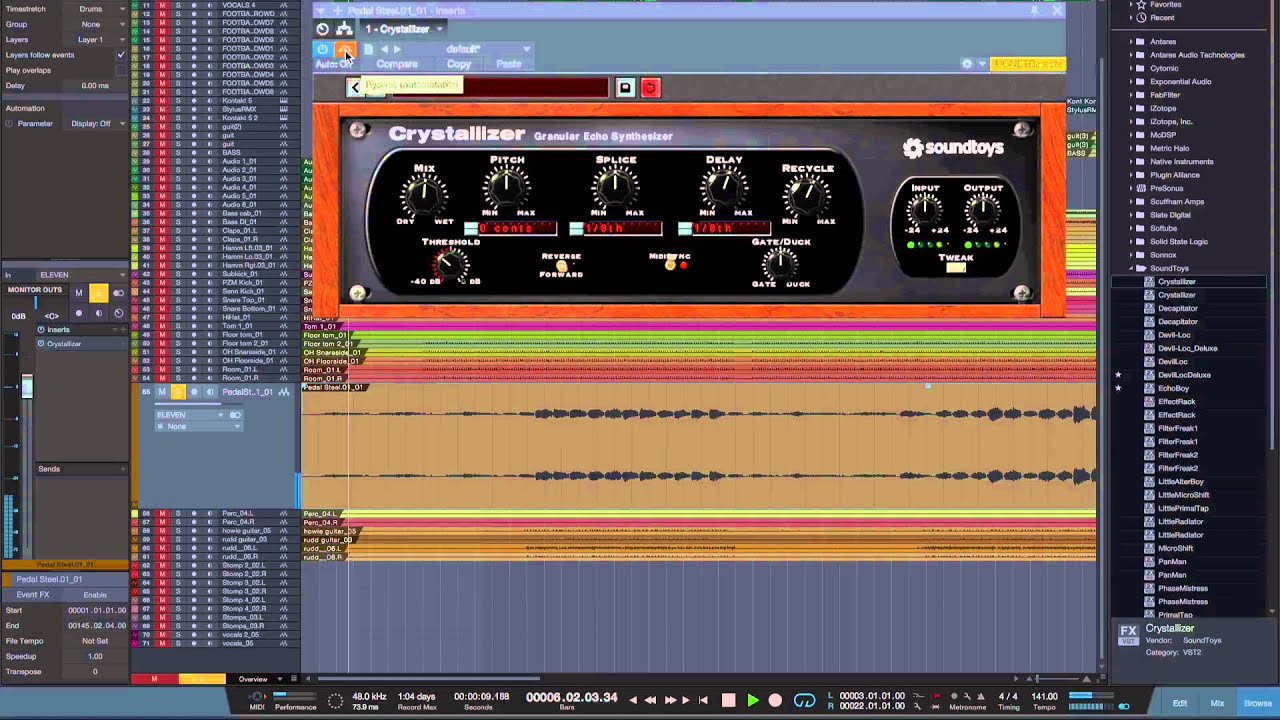The image size is (1280, 720).
Task: Open the Tweak panel button
Action: [956, 268]
